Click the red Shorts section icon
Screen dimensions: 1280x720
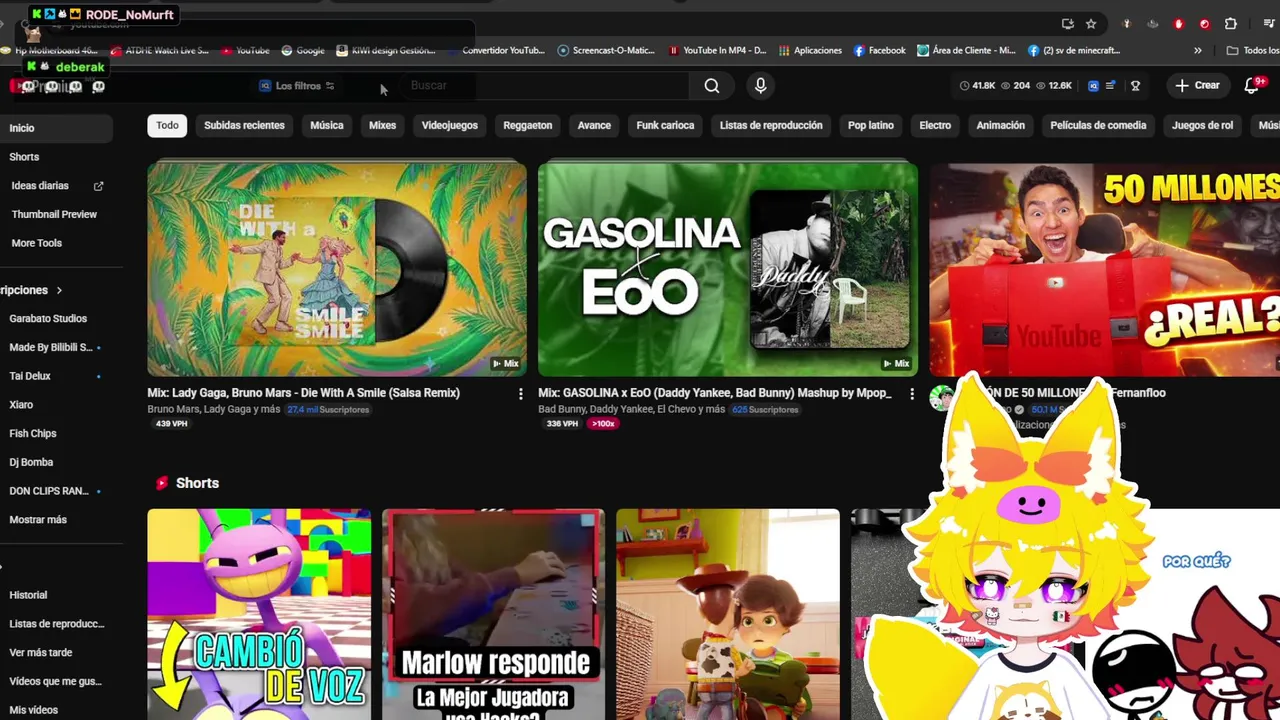162,483
